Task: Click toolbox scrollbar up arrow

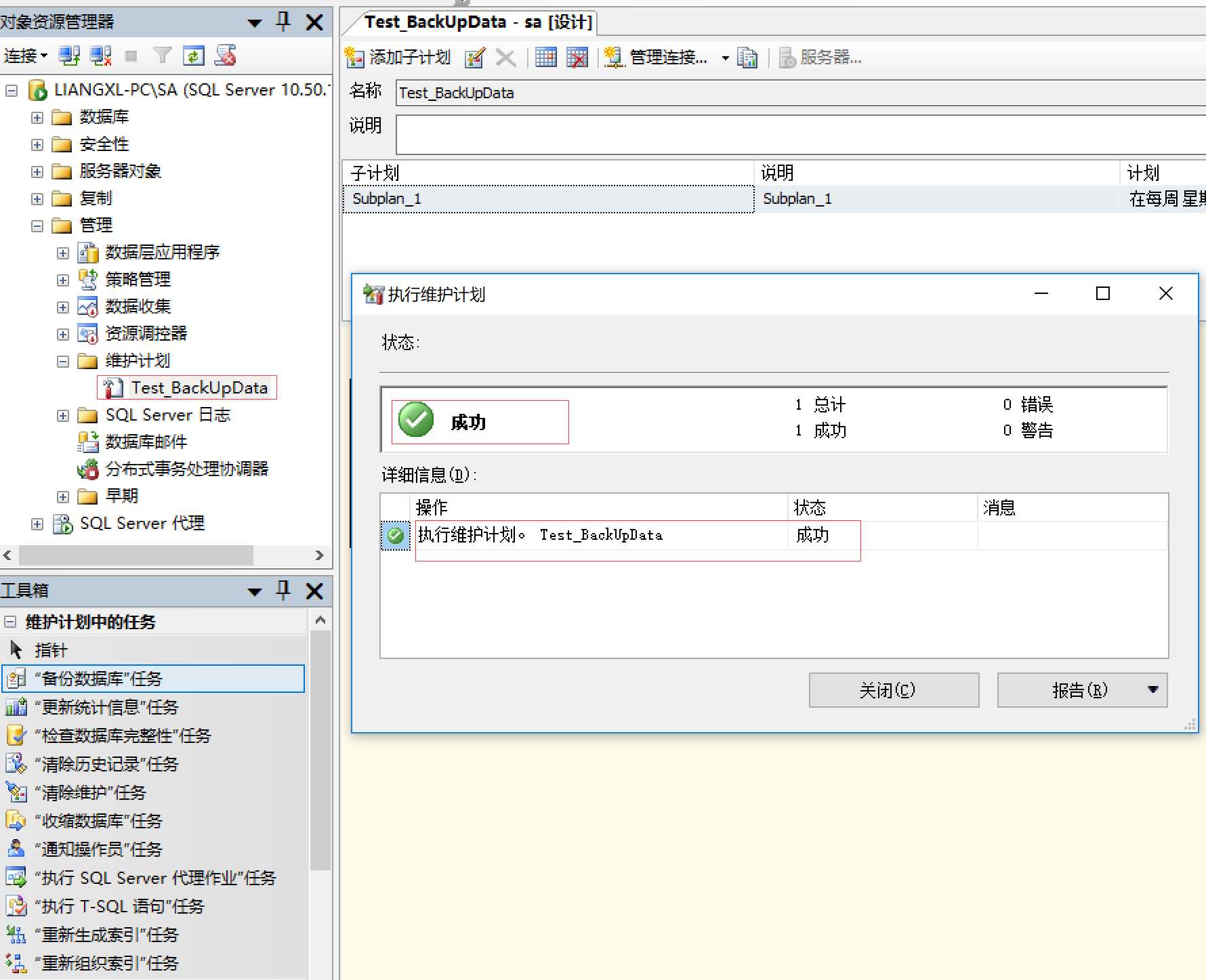Action: pyautogui.click(x=320, y=620)
